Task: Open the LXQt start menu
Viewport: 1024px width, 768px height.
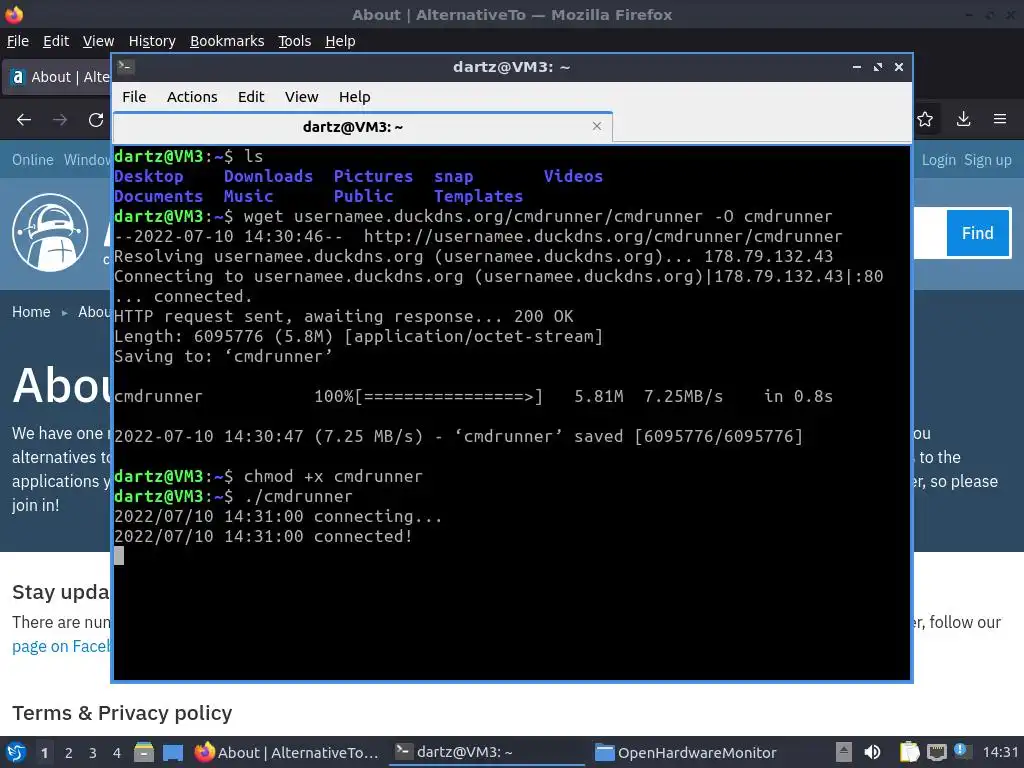Action: point(15,752)
